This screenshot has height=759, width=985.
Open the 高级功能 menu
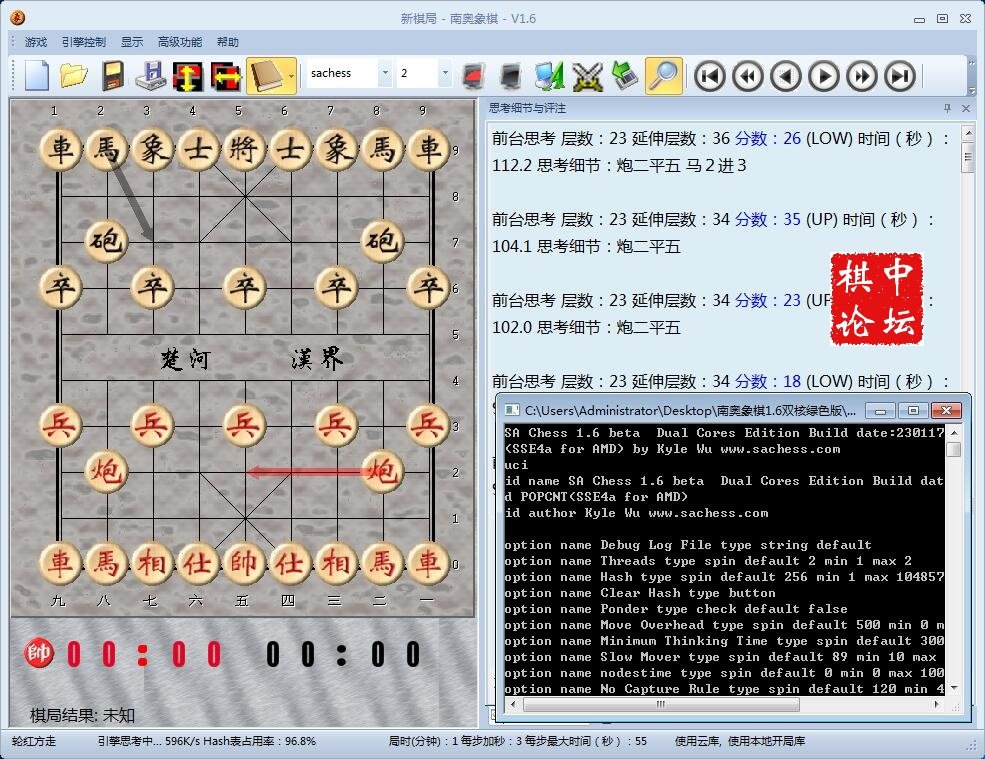click(180, 42)
